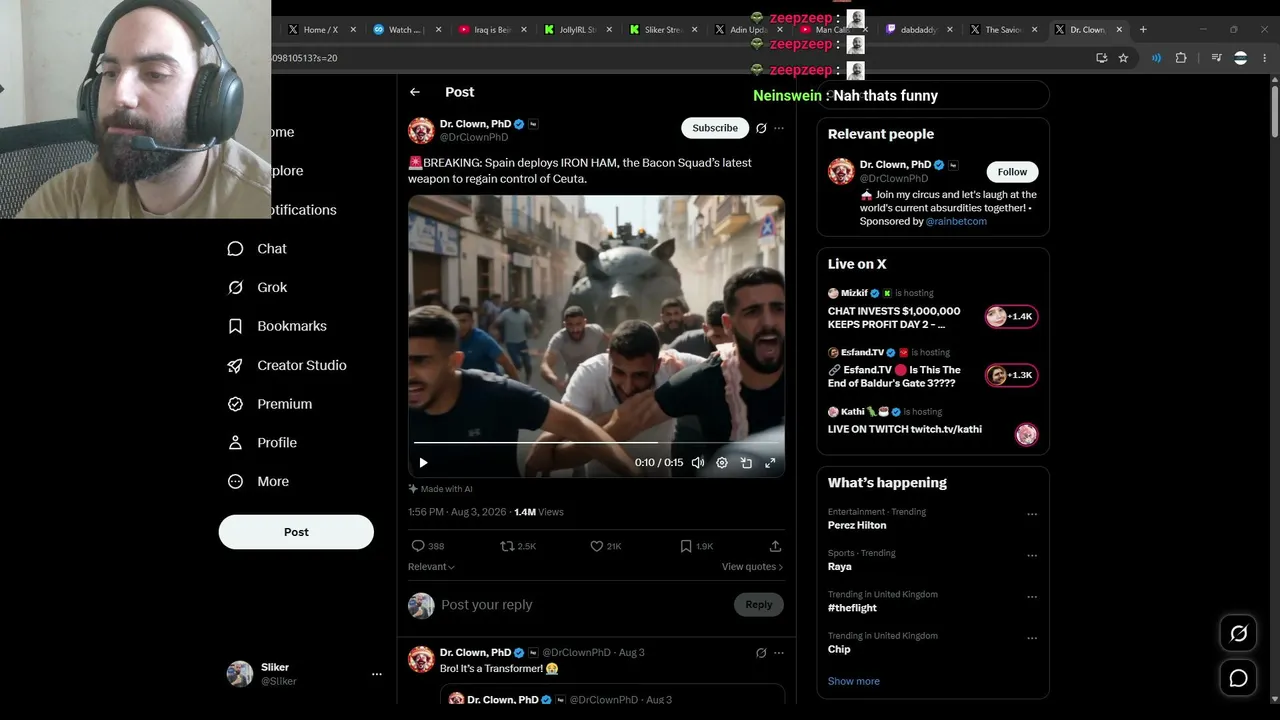
Task: Open video picture-in-picture mode
Action: pos(746,463)
